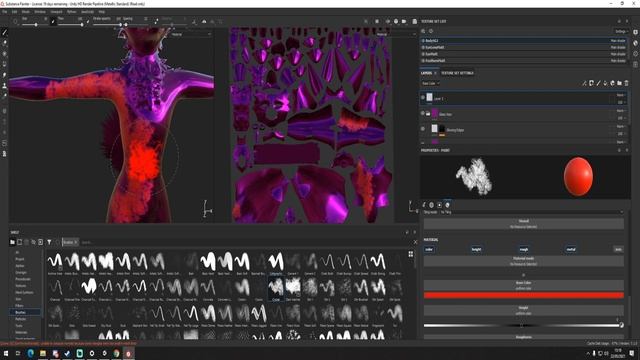640x360 pixels.
Task: Toggle visibility of the second texture set
Action: (423, 47)
